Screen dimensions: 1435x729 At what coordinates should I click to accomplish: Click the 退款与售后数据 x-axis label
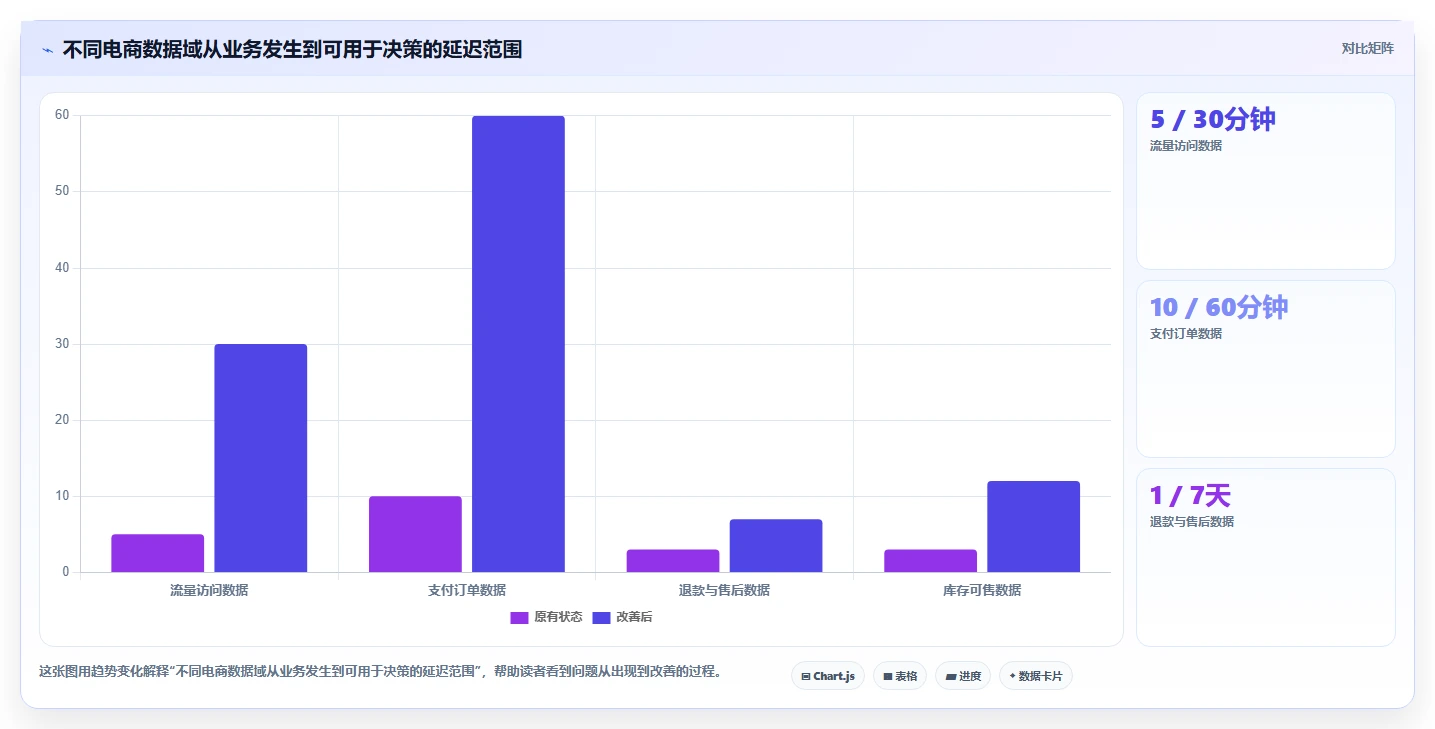pos(724,590)
